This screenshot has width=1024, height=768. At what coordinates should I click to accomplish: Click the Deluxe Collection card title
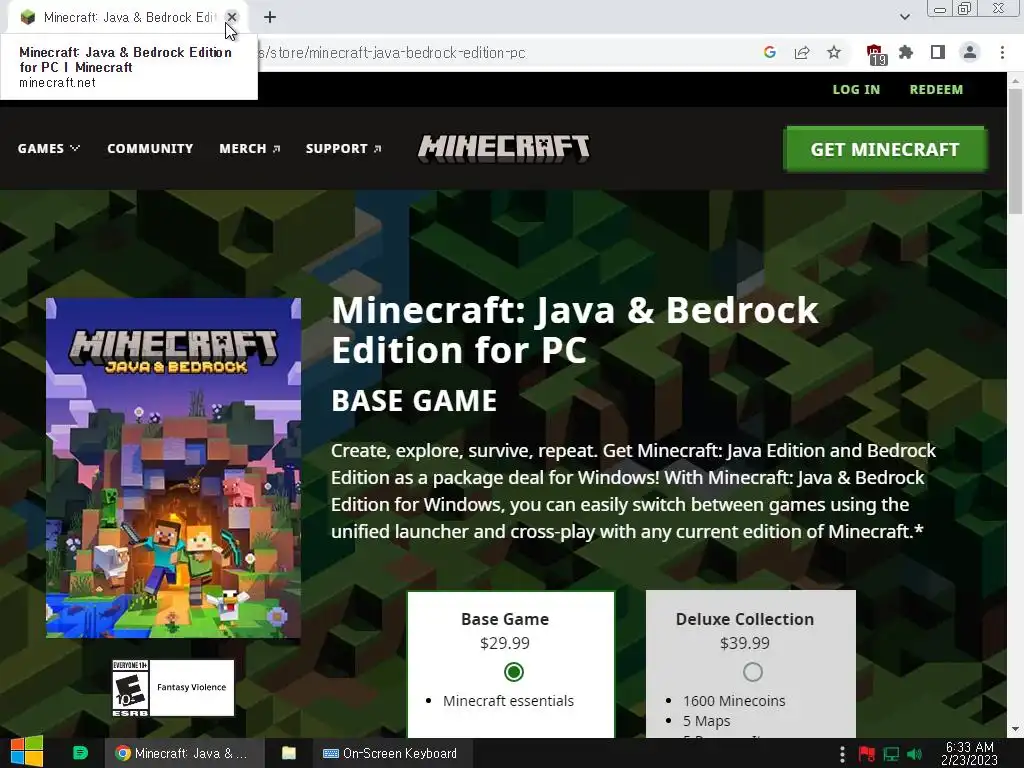[x=744, y=619]
